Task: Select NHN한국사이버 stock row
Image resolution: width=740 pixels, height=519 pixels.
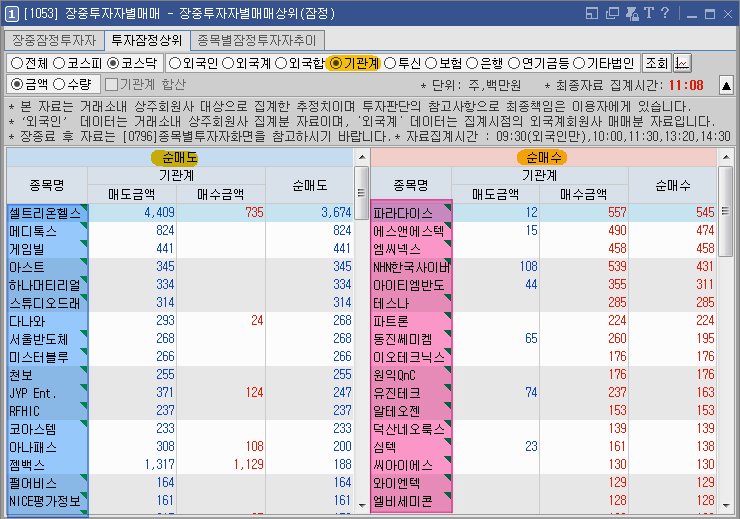Action: [x=412, y=267]
